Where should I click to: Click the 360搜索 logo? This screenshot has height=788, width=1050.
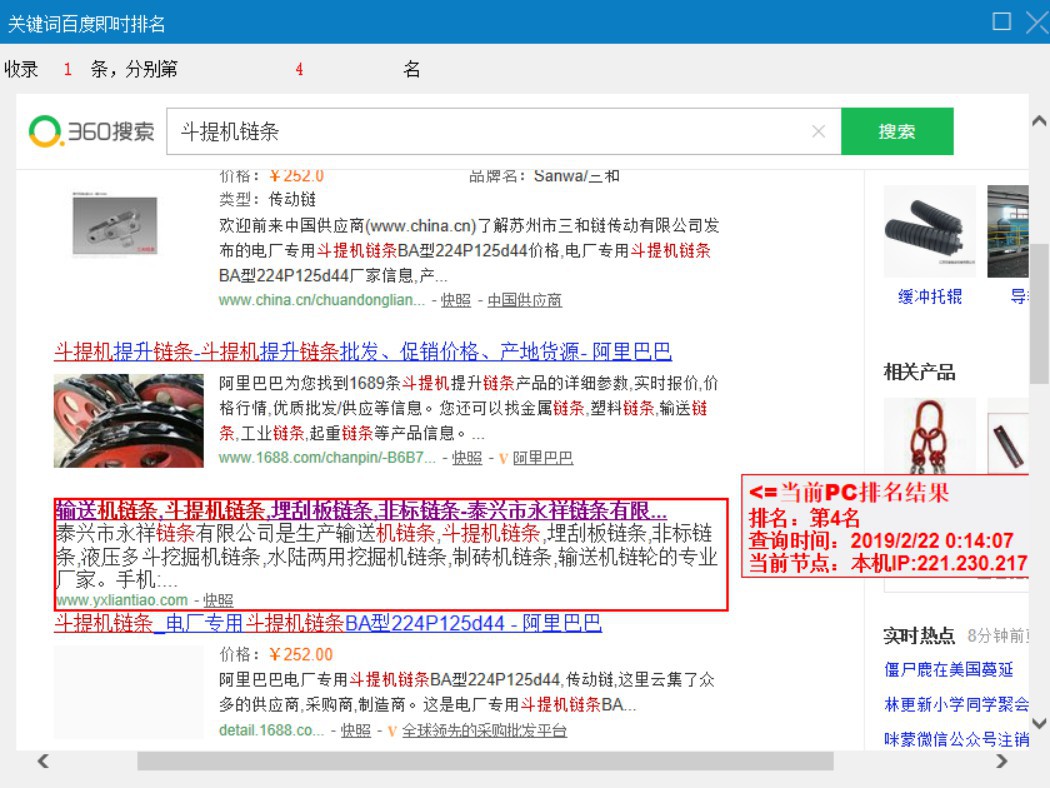(x=91, y=131)
